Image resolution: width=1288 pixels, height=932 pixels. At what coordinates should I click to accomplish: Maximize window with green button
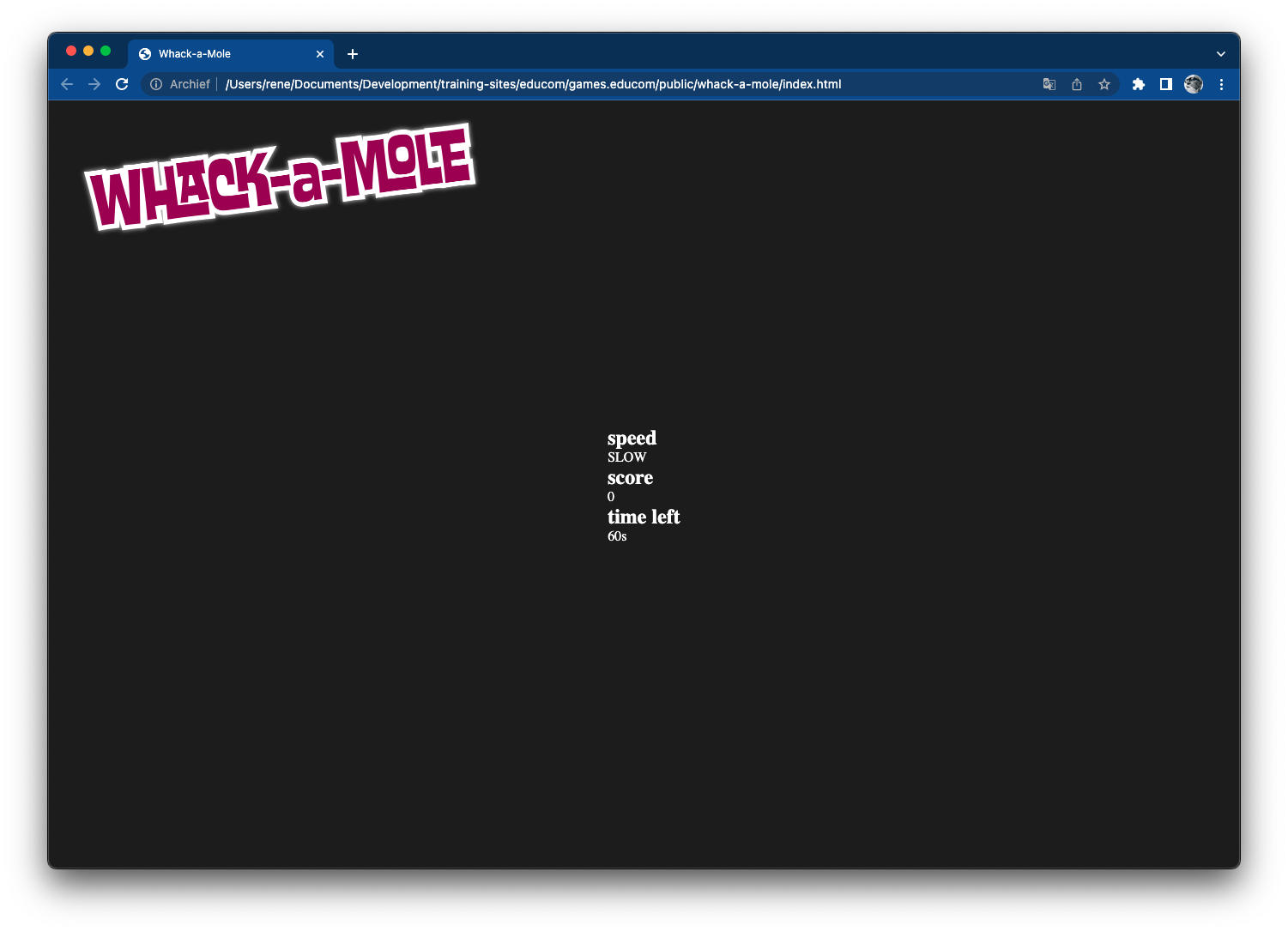pyautogui.click(x=106, y=51)
